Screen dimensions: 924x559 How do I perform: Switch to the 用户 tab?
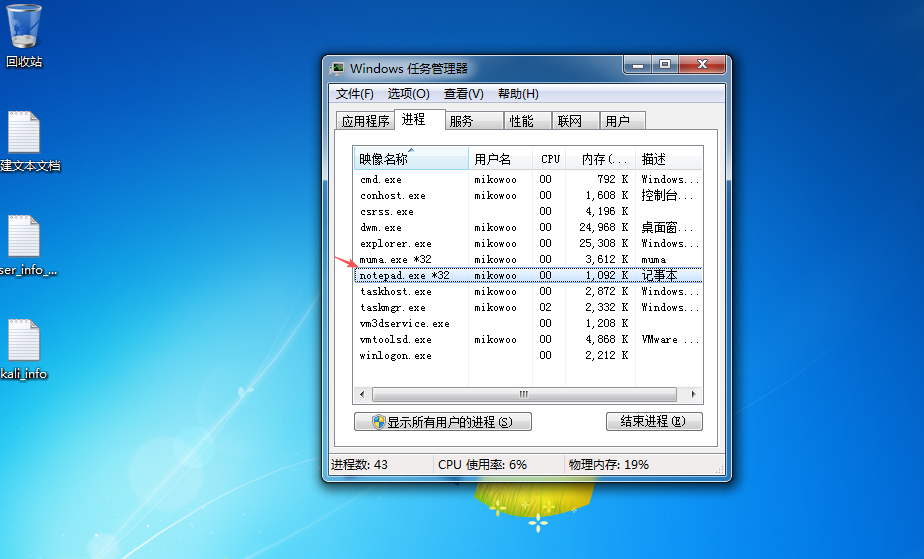click(623, 121)
